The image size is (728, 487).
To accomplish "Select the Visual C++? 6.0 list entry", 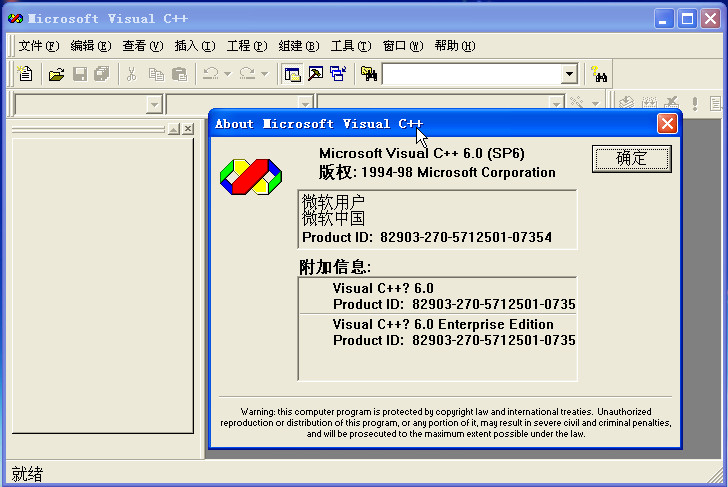I will (x=437, y=296).
